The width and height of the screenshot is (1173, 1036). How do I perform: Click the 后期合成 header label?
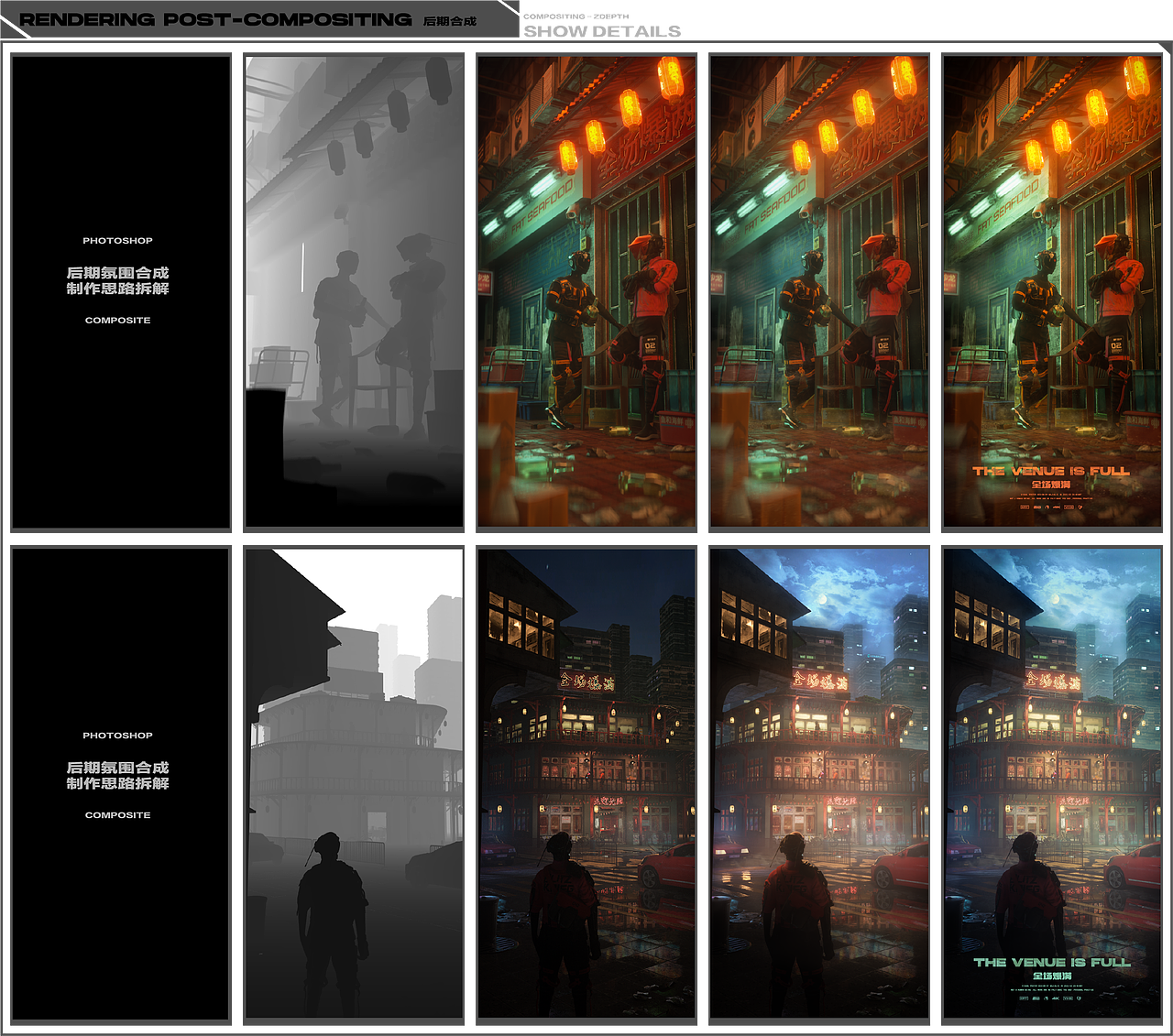tap(450, 21)
